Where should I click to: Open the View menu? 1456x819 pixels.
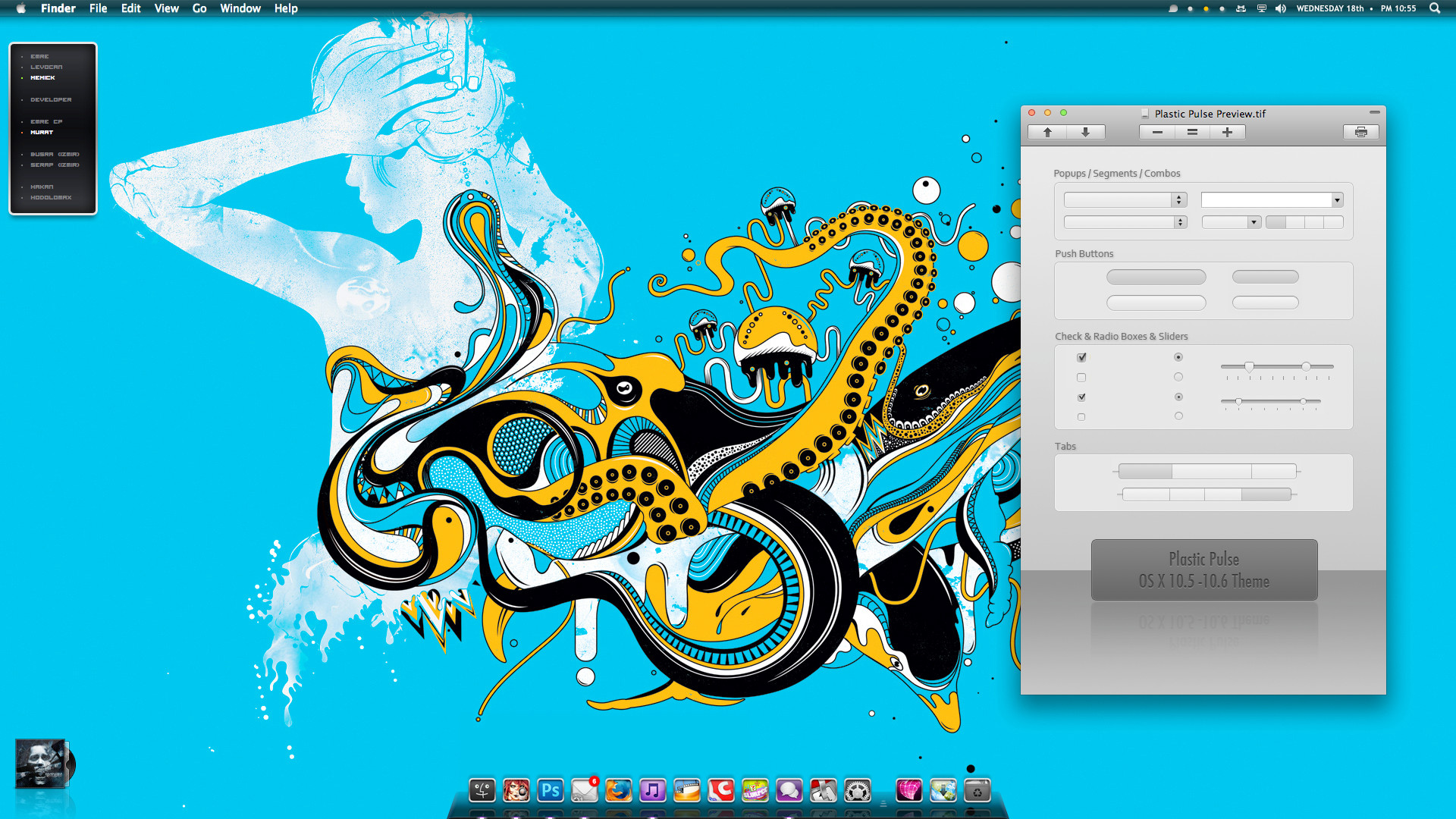point(167,8)
